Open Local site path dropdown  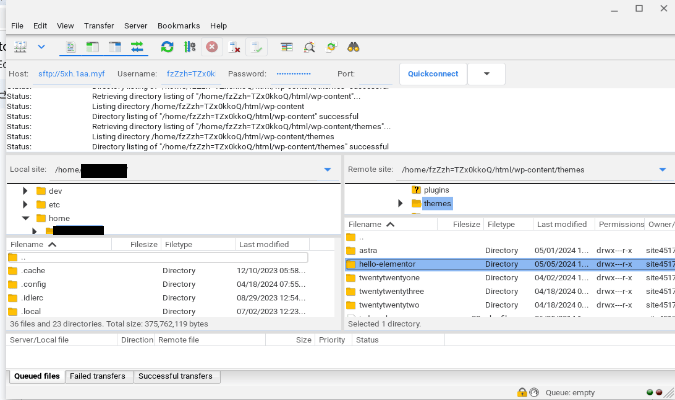click(328, 170)
